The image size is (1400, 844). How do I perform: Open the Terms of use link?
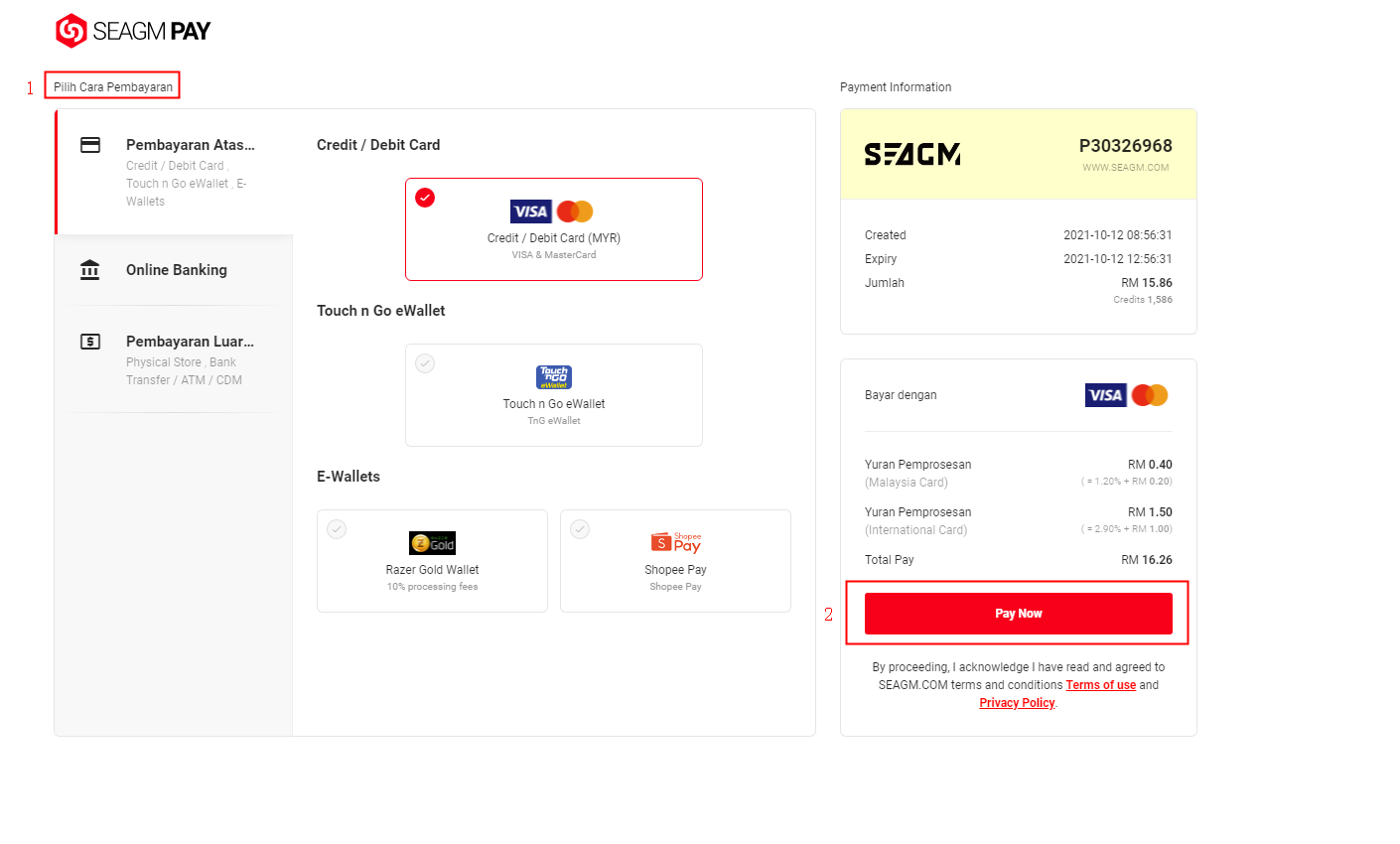pyautogui.click(x=1101, y=685)
